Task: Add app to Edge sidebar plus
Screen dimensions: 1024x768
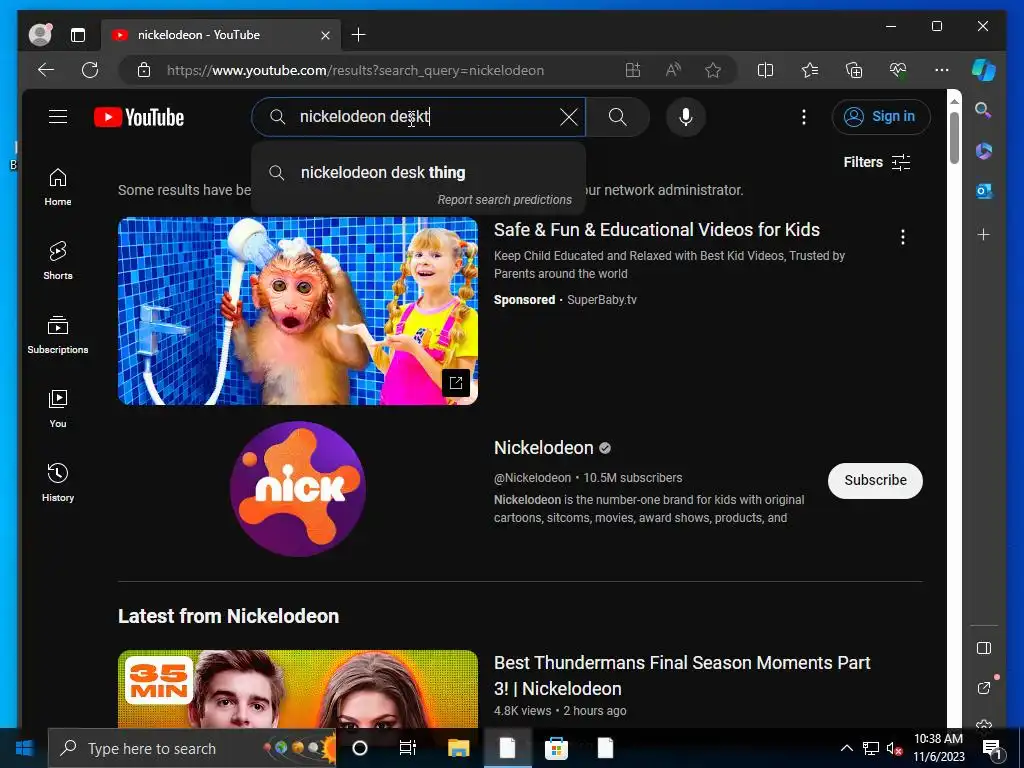Action: coord(984,234)
